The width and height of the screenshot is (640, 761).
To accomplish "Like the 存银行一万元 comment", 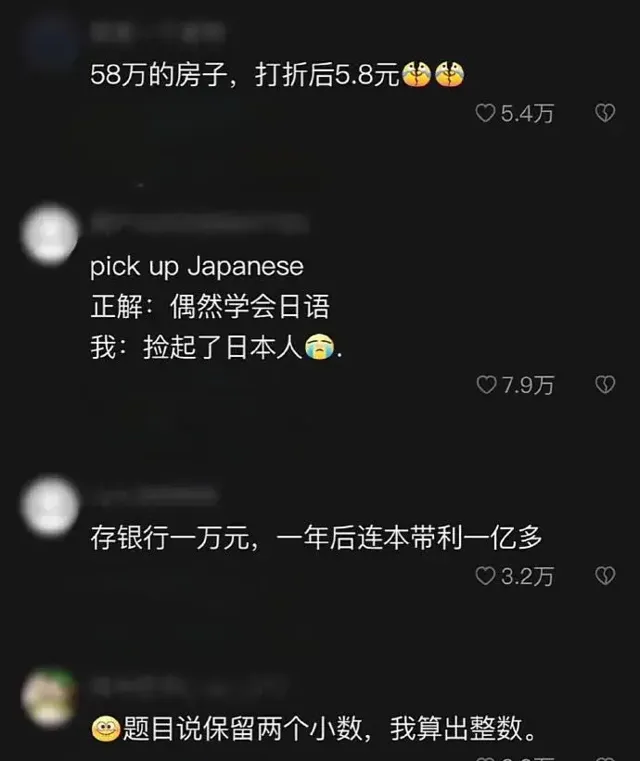I will point(485,576).
